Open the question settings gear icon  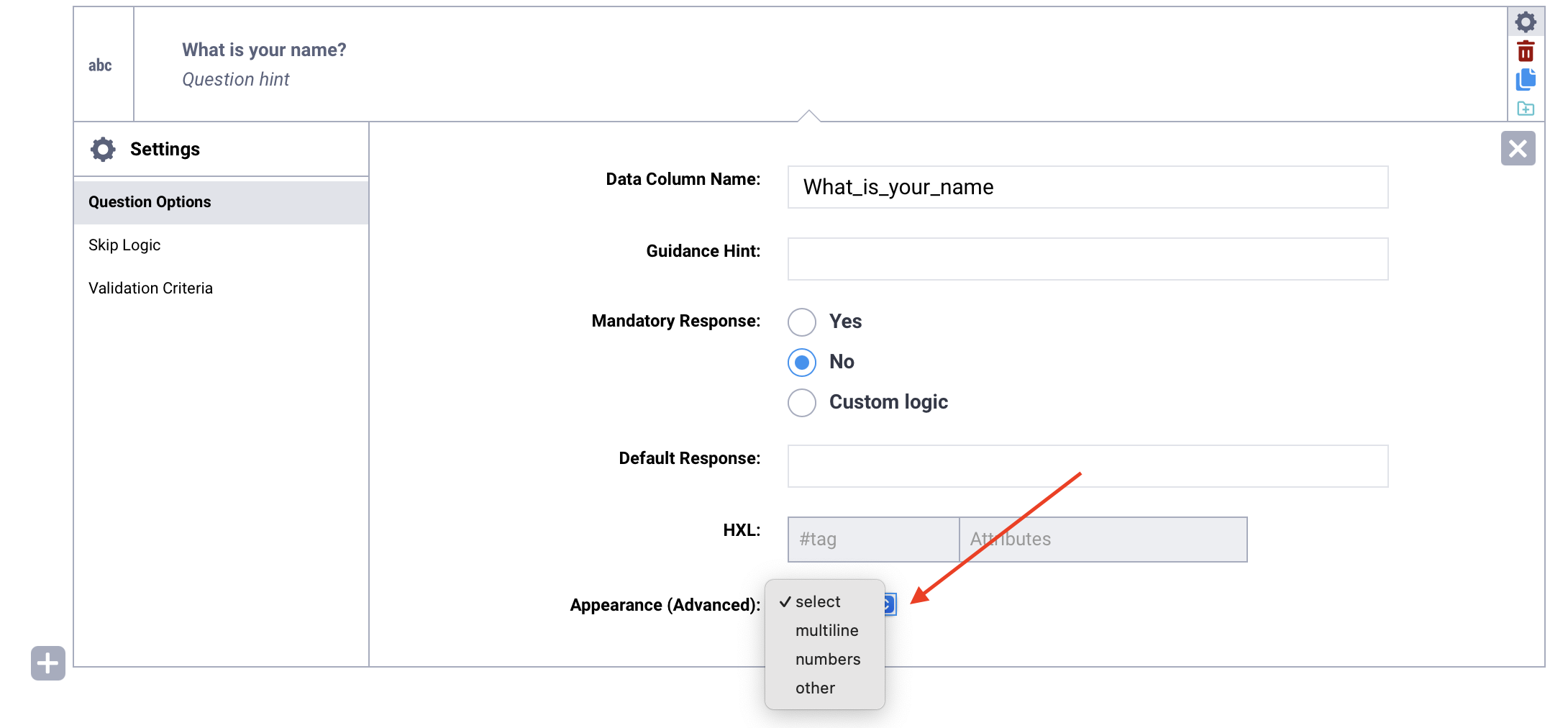tap(1526, 22)
